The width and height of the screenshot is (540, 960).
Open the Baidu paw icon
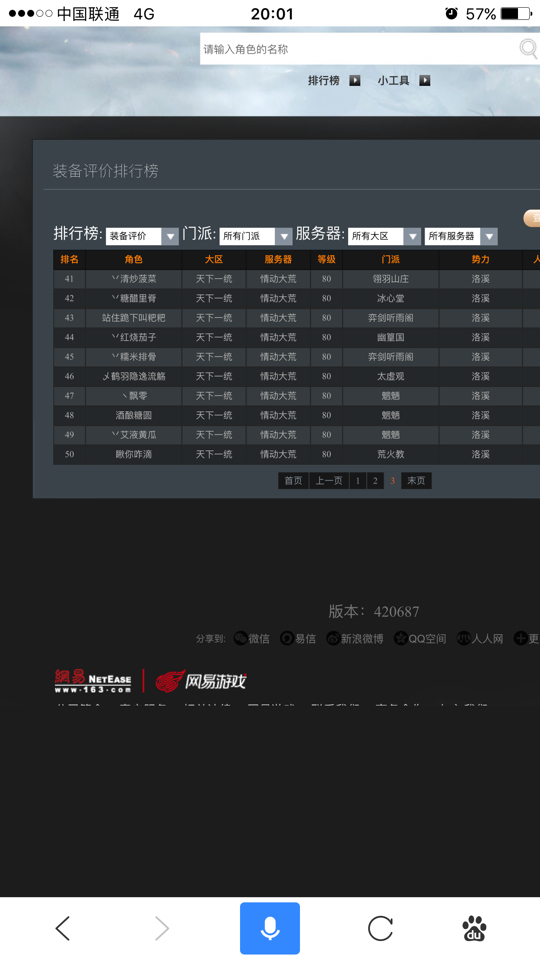tap(474, 928)
